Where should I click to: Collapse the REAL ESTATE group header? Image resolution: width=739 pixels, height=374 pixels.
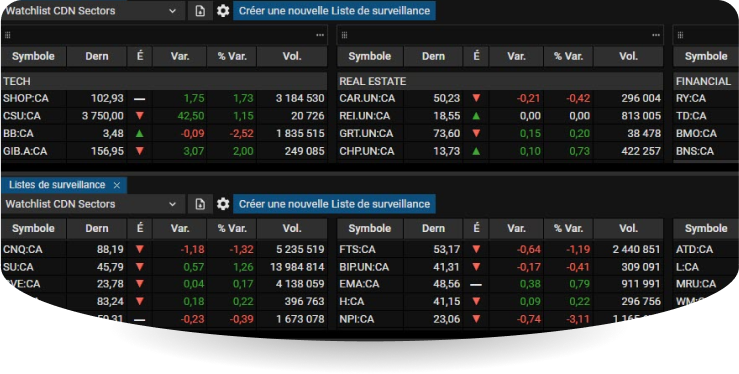point(500,81)
